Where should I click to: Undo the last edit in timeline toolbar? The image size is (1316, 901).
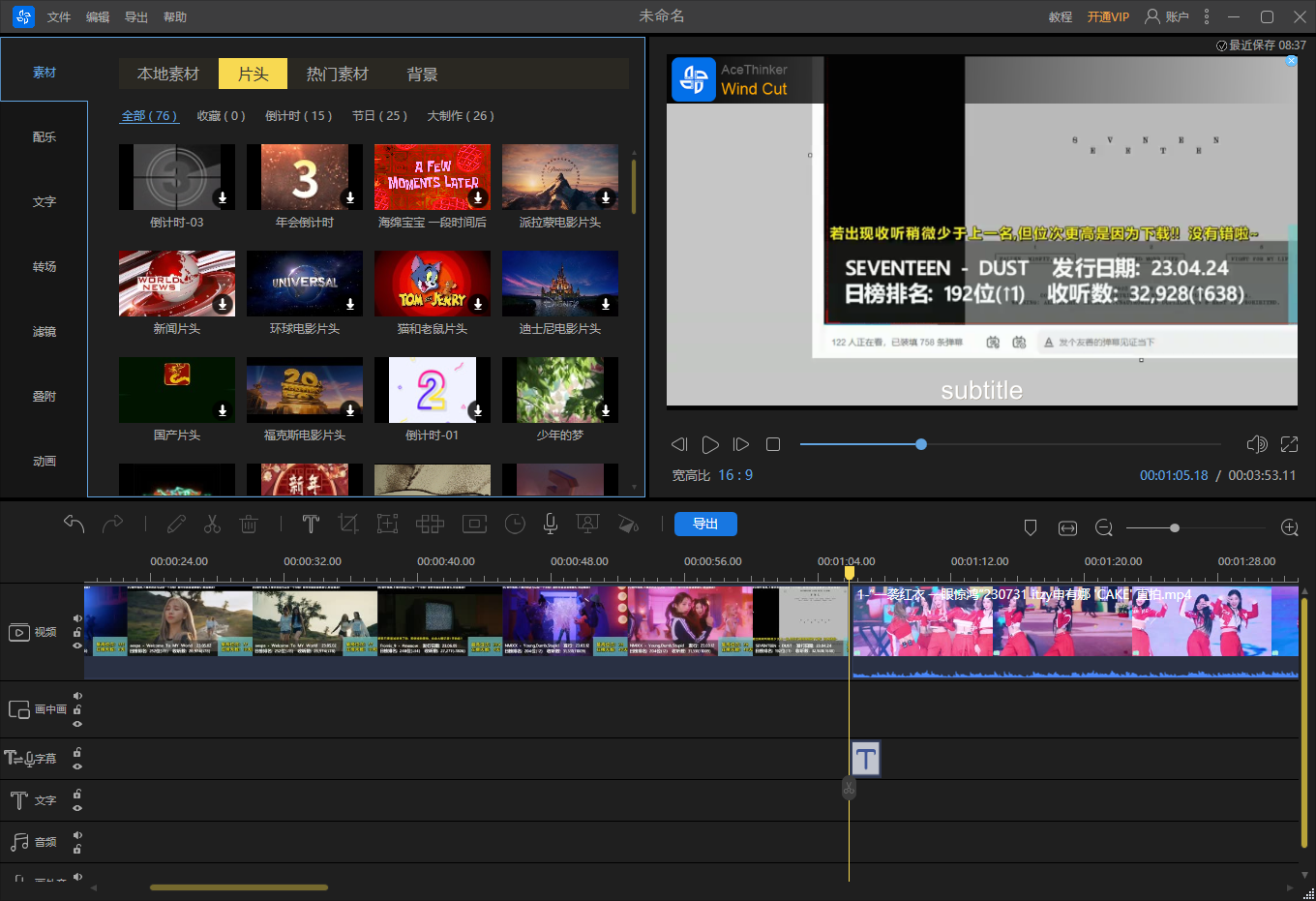click(x=75, y=524)
